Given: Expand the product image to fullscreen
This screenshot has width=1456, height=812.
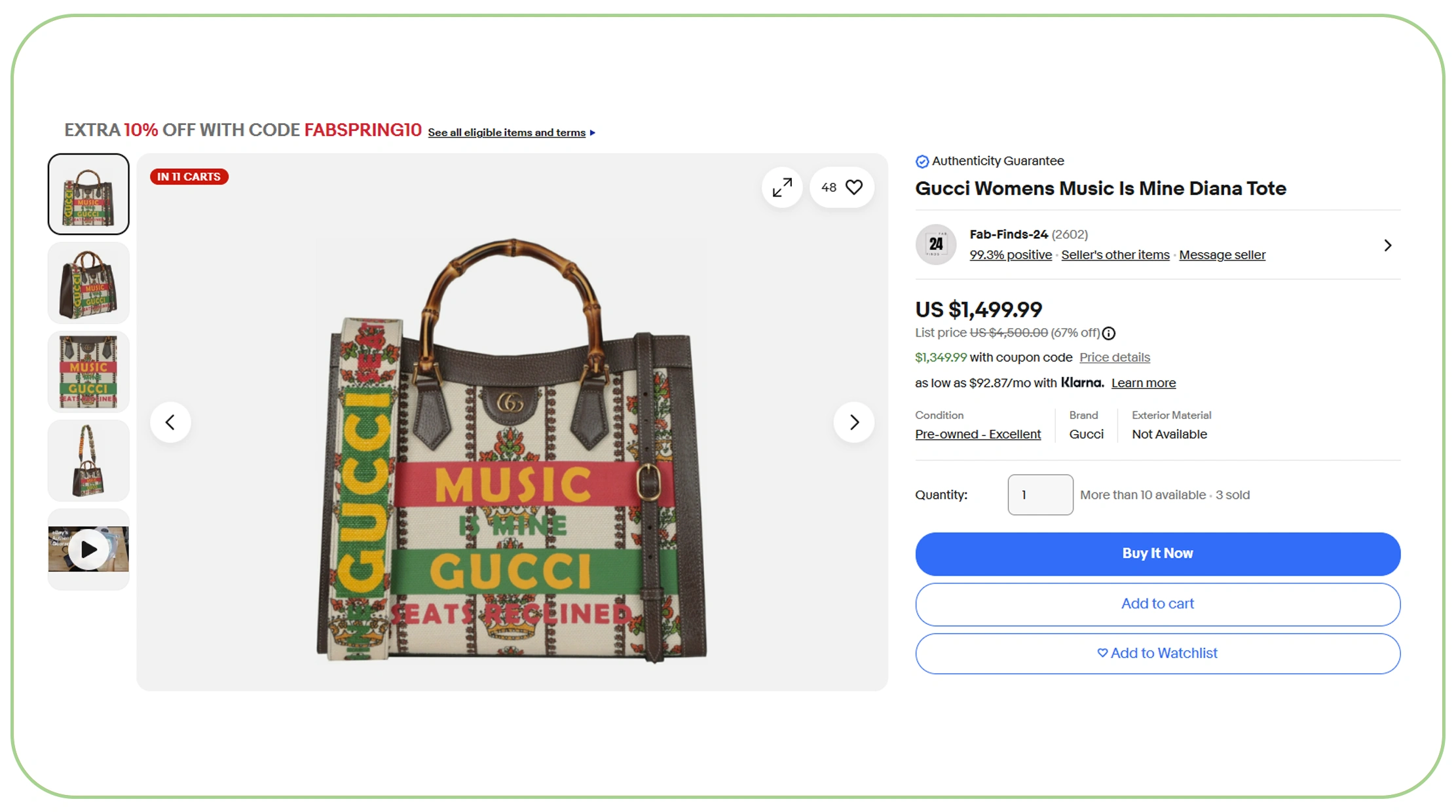Looking at the screenshot, I should (x=782, y=188).
